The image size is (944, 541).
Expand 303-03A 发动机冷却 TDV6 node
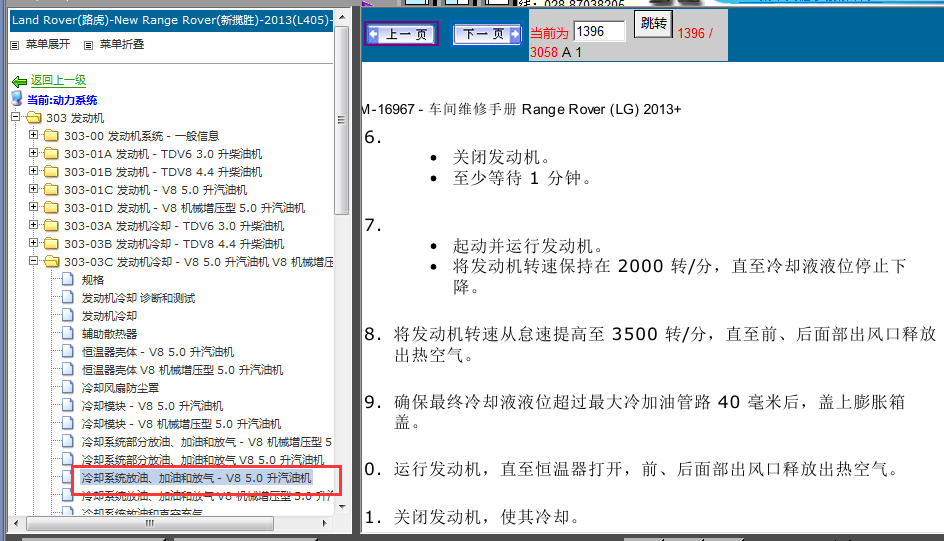34,225
